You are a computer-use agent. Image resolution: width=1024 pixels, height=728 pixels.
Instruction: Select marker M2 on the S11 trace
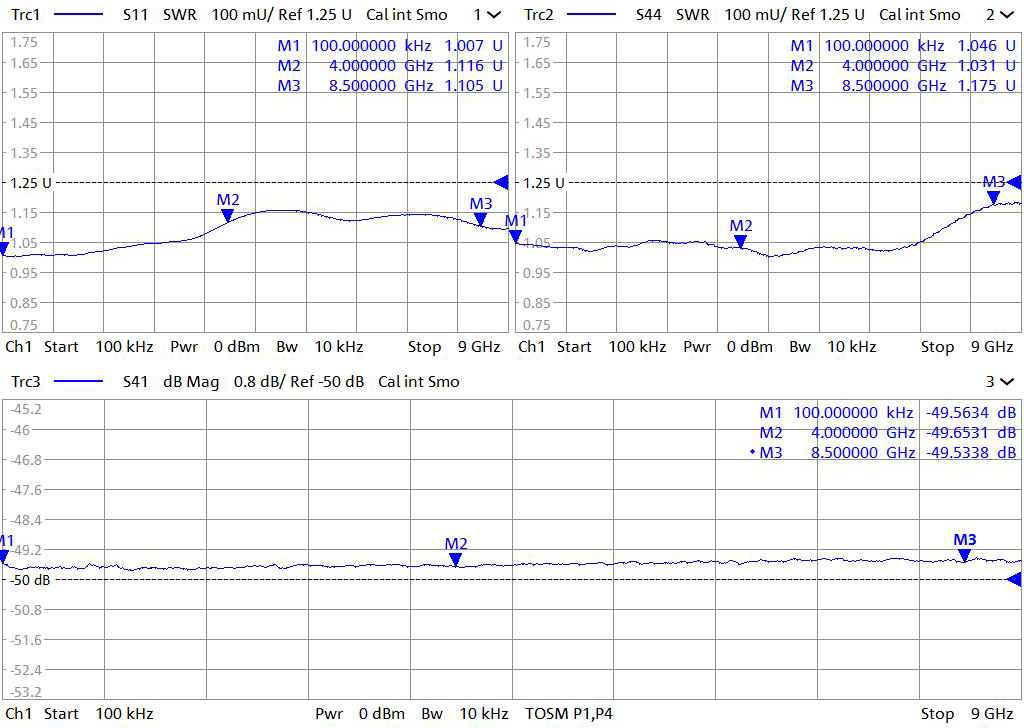[228, 213]
